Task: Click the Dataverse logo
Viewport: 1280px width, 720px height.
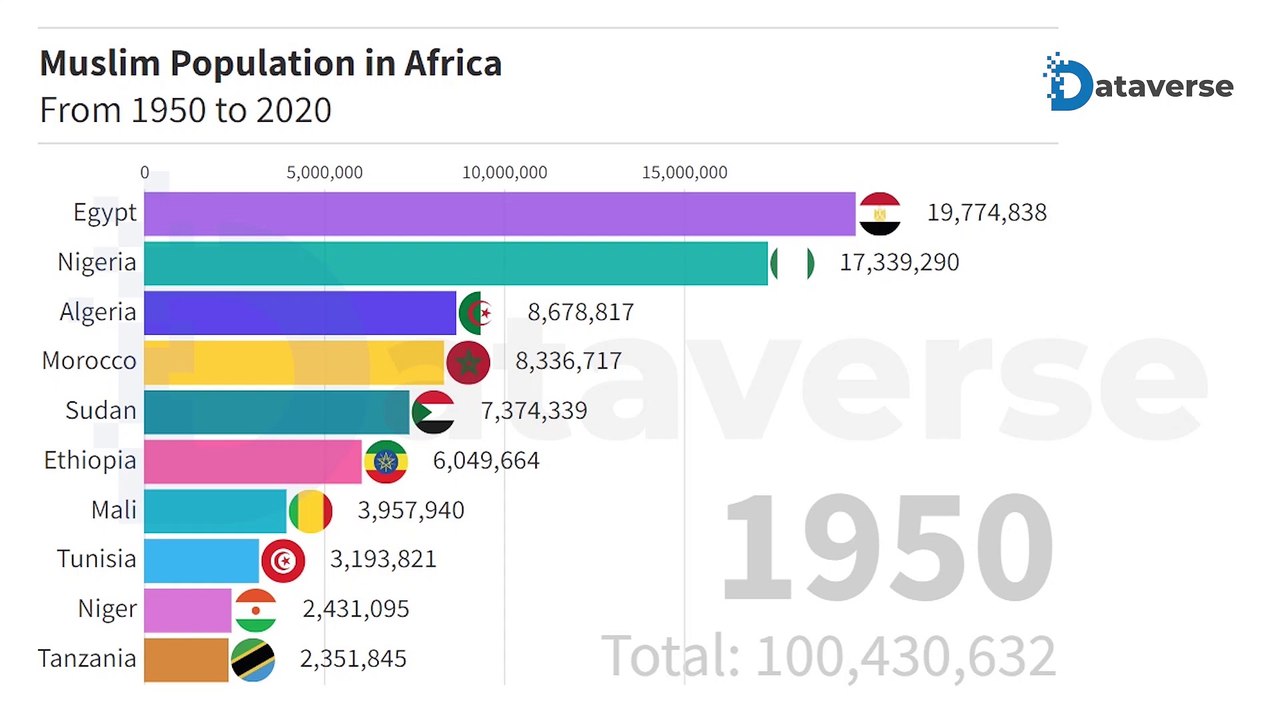Action: coord(1138,82)
